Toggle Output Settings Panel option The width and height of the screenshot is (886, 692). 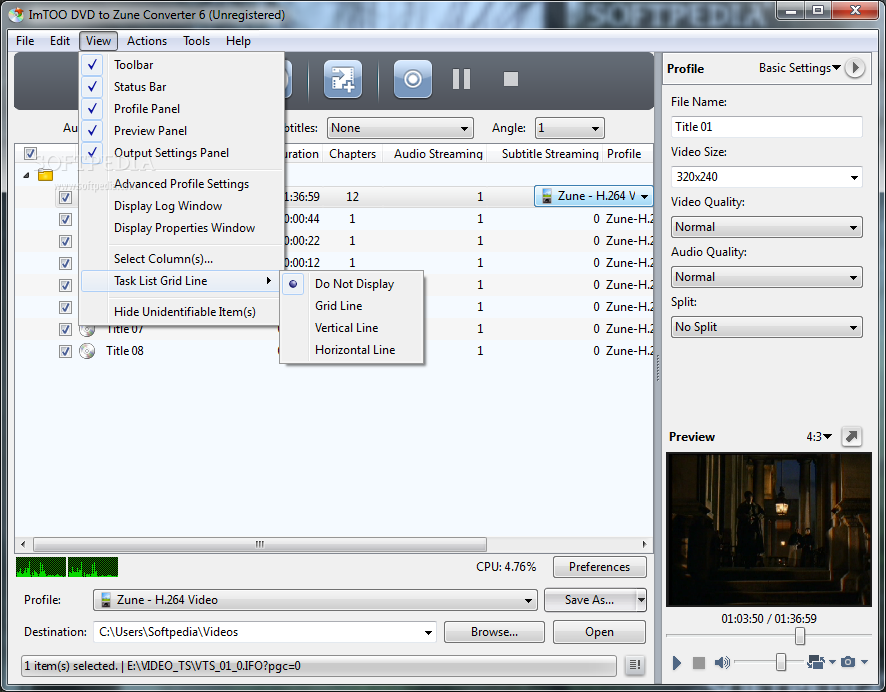(181, 153)
